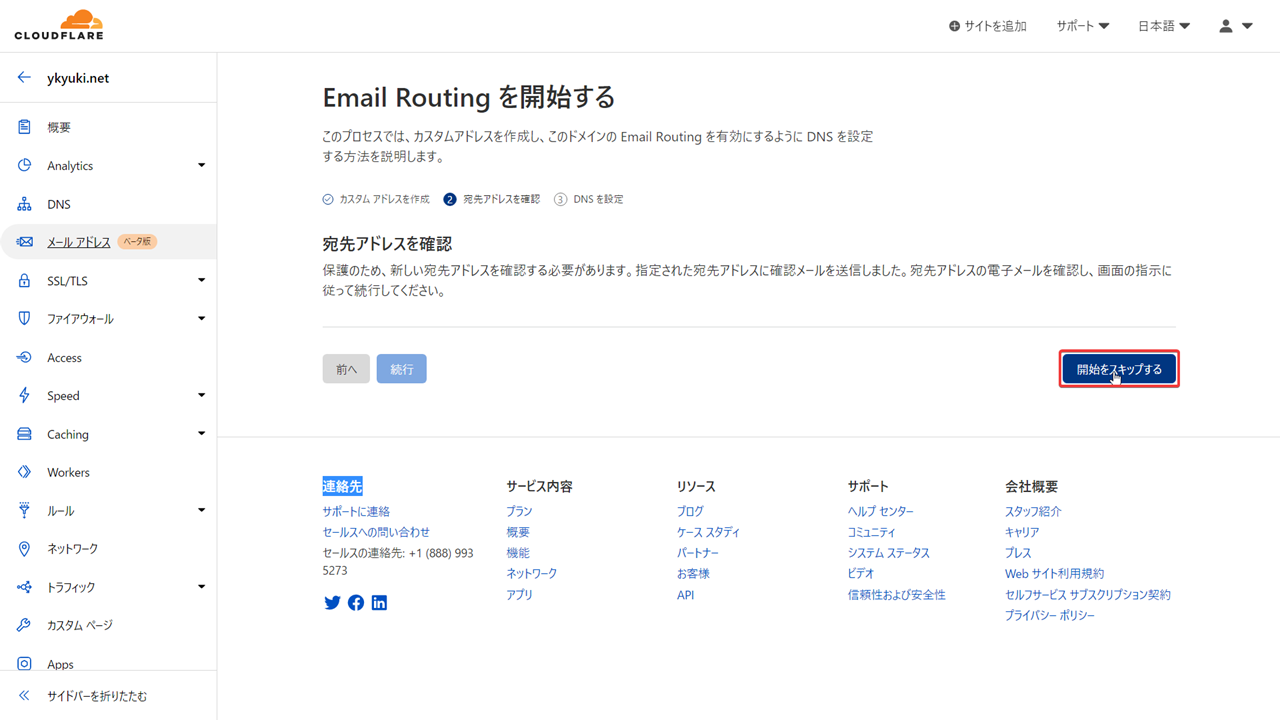Click the 宛先アドレスを確認 step indicator

tap(491, 199)
